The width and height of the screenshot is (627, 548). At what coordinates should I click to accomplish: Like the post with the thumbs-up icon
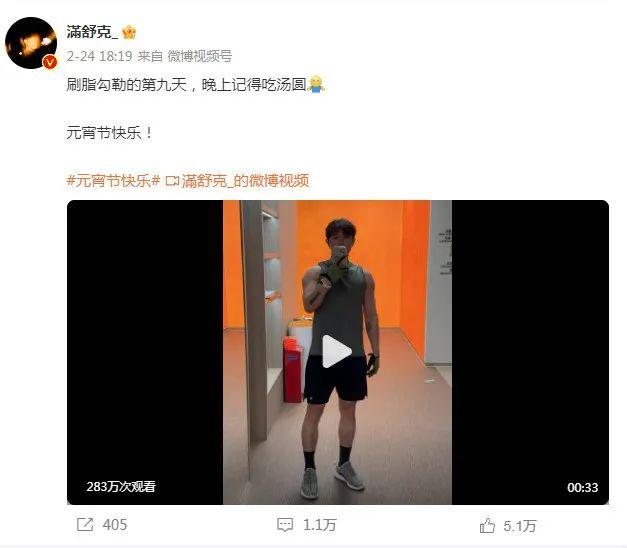tap(487, 525)
